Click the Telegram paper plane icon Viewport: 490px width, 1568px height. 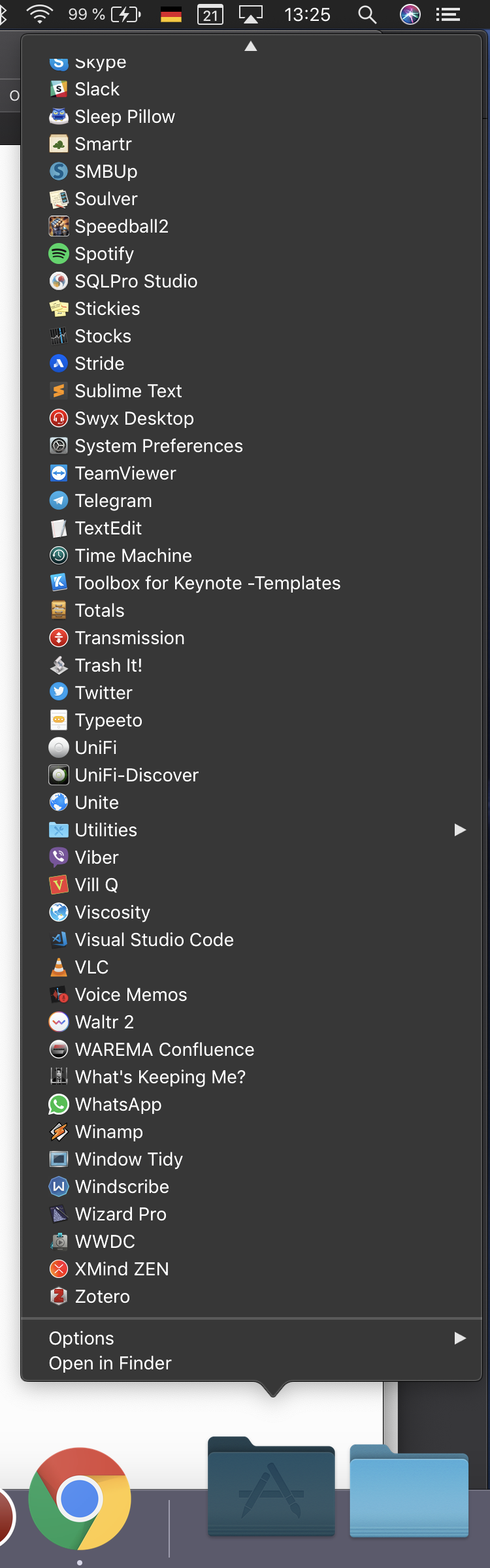(59, 500)
